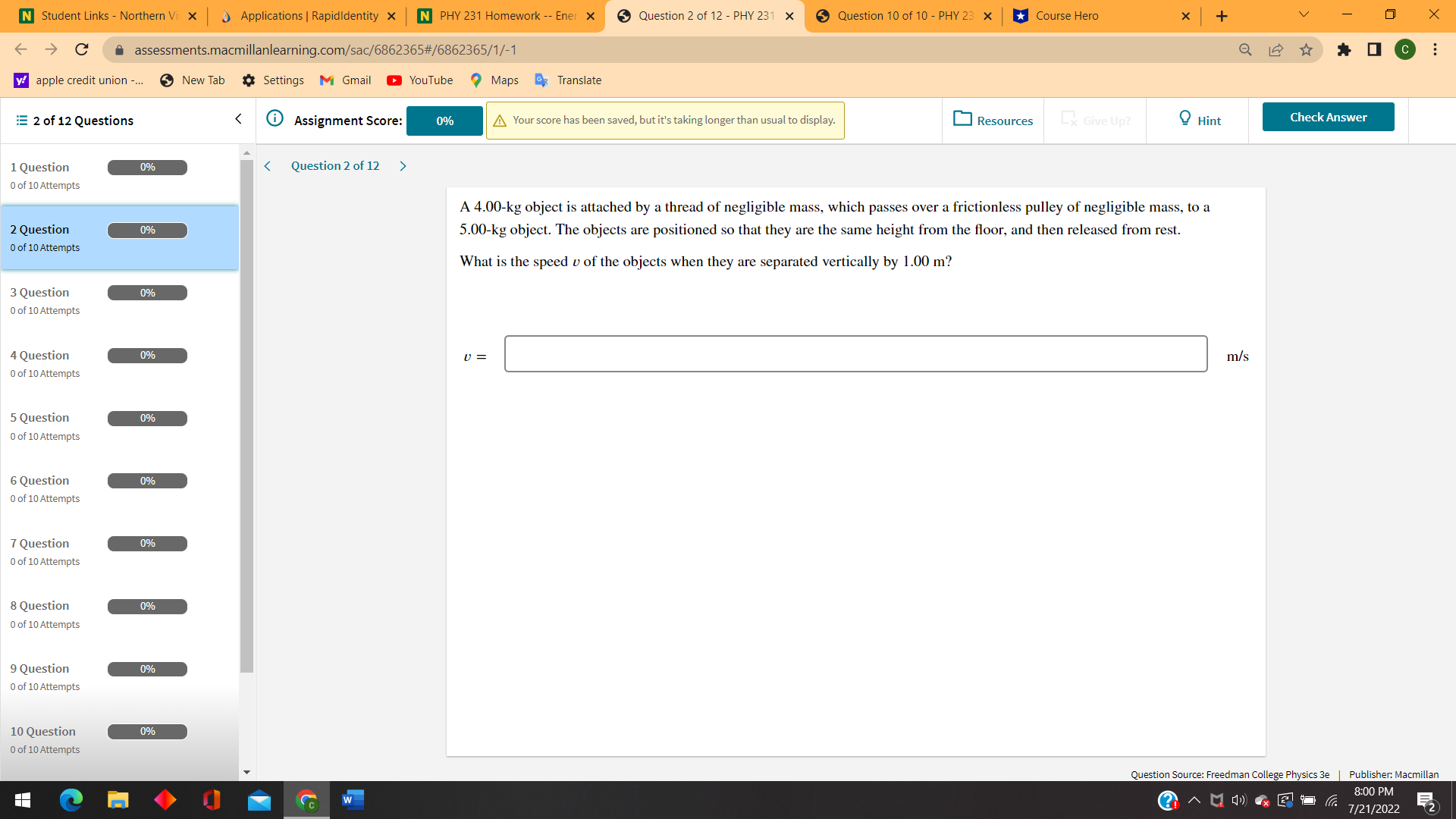Click the 0% Assignment Score indicator
The height and width of the screenshot is (819, 1456).
click(444, 120)
